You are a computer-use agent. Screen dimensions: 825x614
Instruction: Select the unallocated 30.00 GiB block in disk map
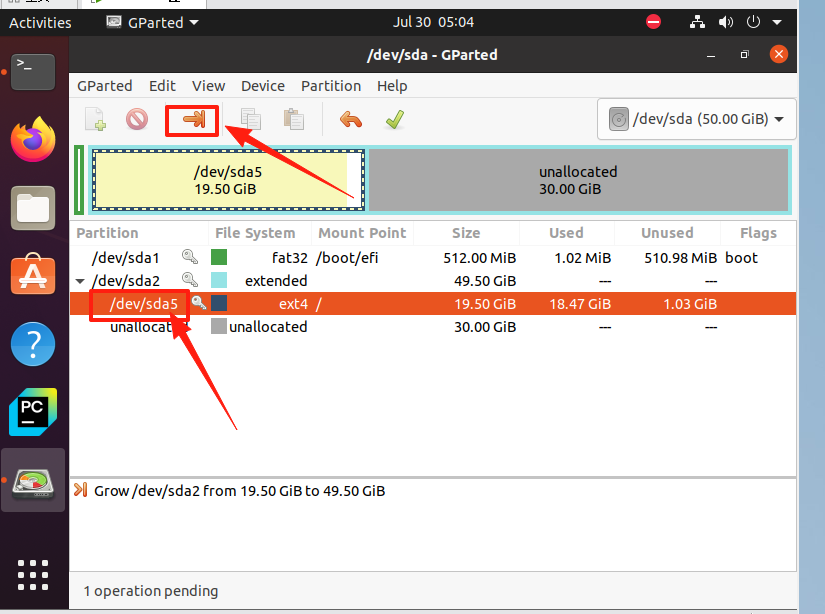[578, 180]
